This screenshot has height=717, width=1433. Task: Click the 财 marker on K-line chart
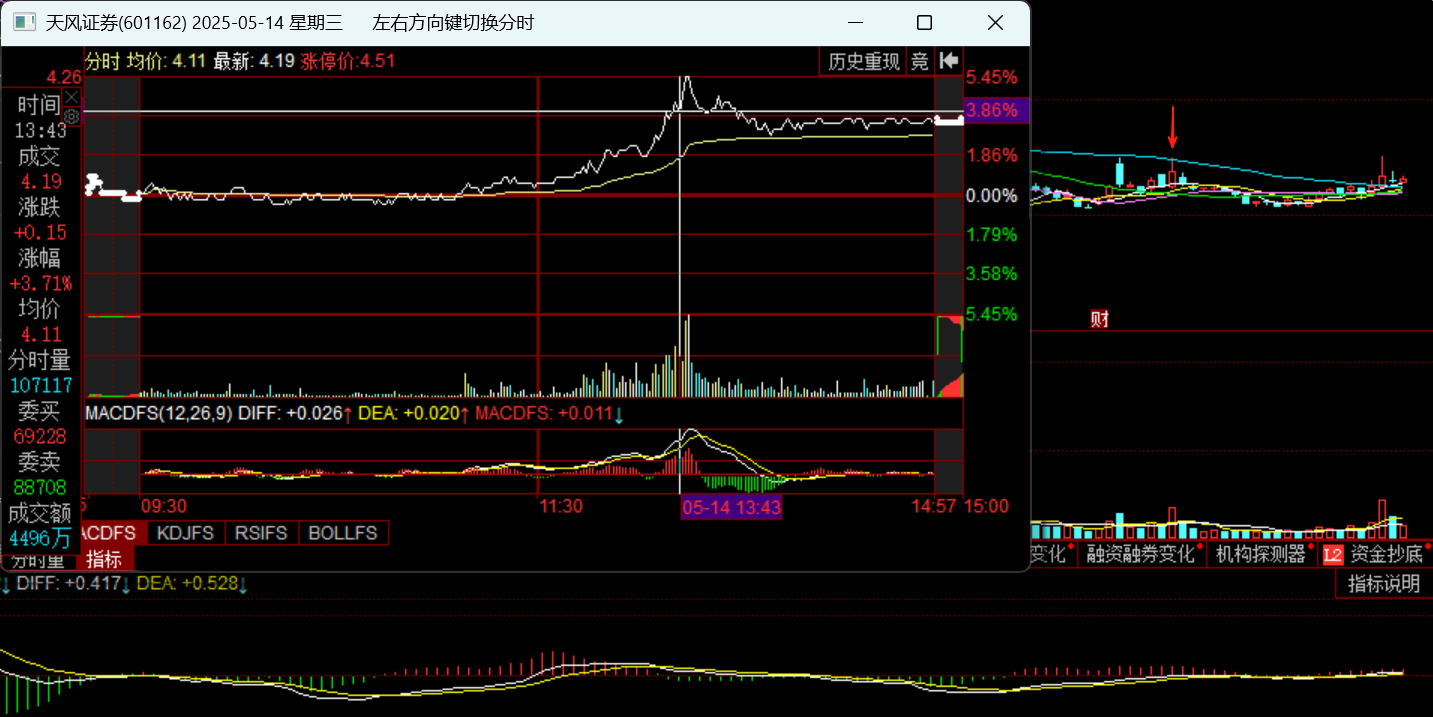(x=1099, y=320)
